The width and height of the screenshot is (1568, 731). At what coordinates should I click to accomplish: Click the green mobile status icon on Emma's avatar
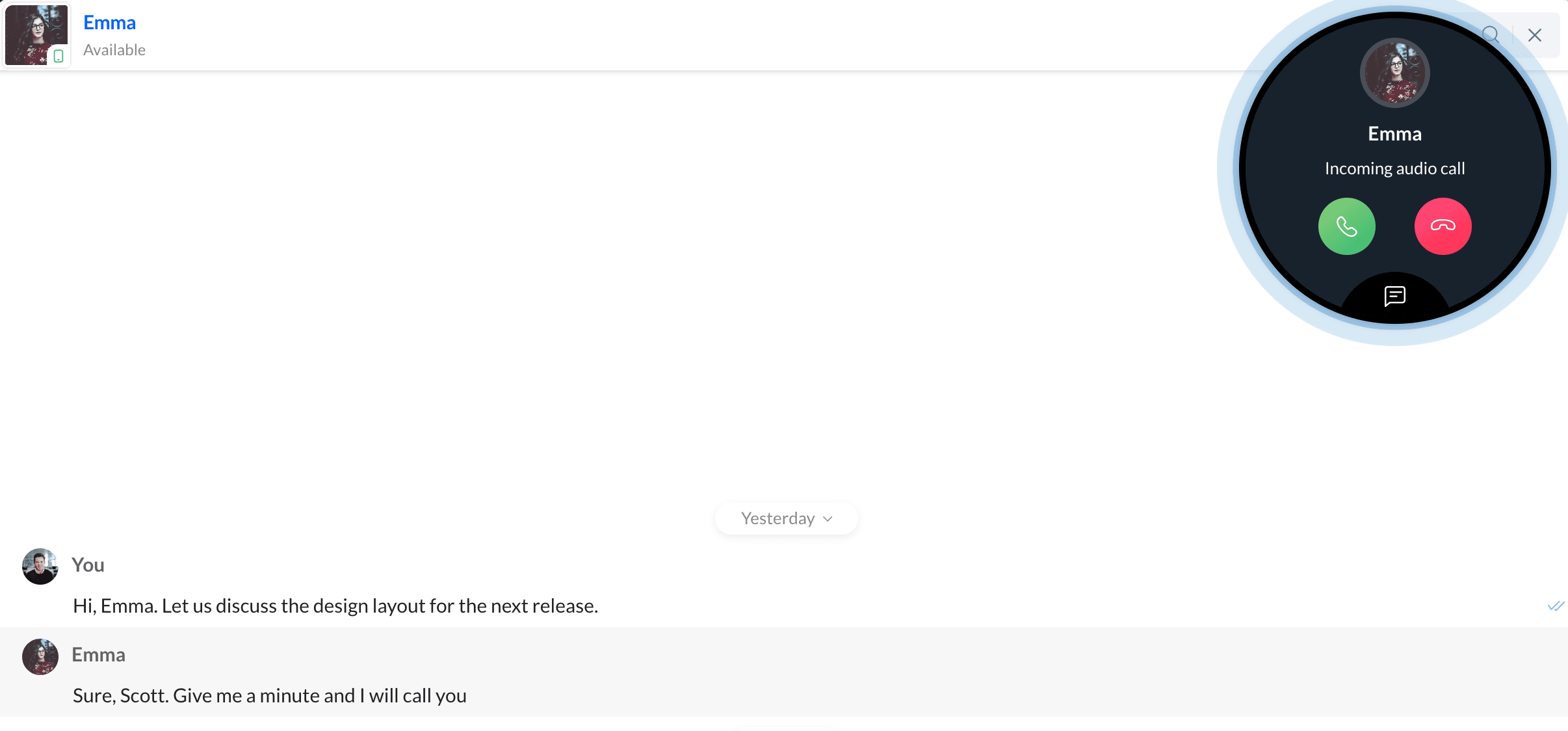(59, 56)
